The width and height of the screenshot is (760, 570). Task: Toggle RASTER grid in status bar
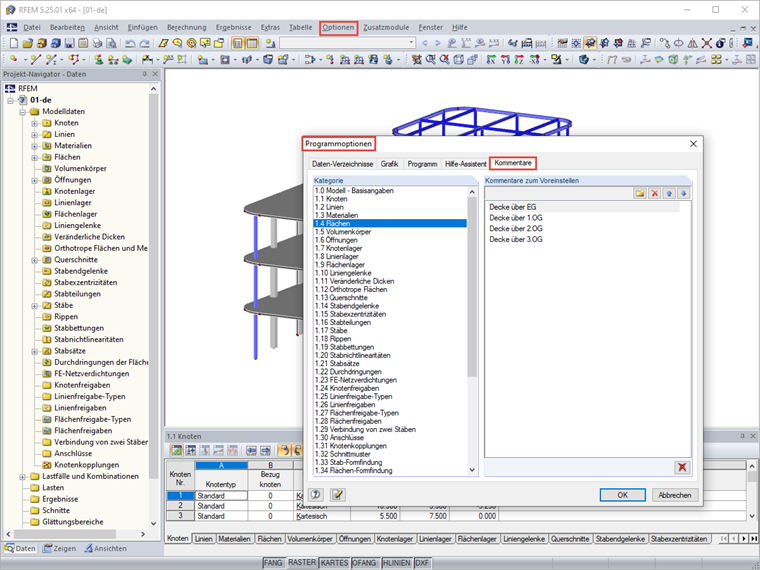tap(302, 563)
